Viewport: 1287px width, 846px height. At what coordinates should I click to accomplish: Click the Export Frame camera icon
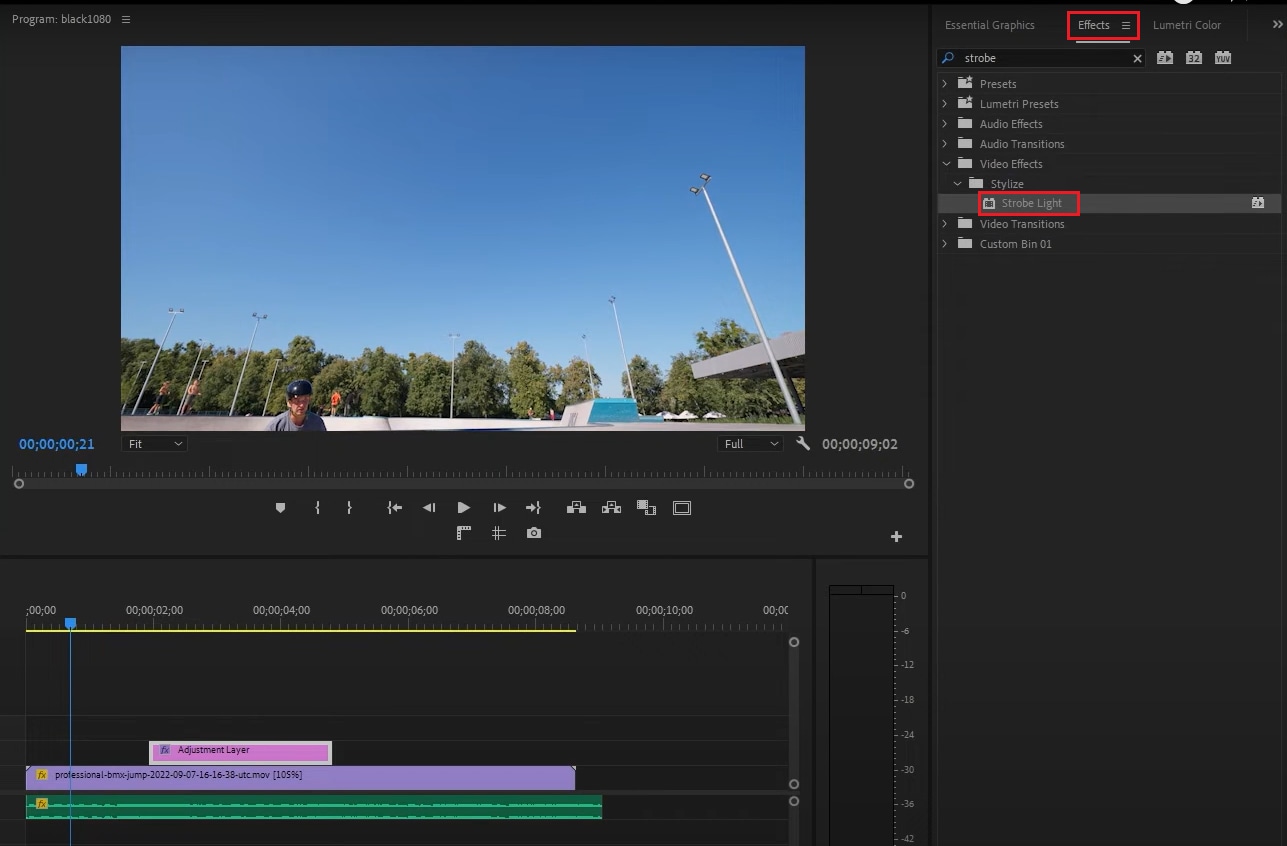(534, 534)
